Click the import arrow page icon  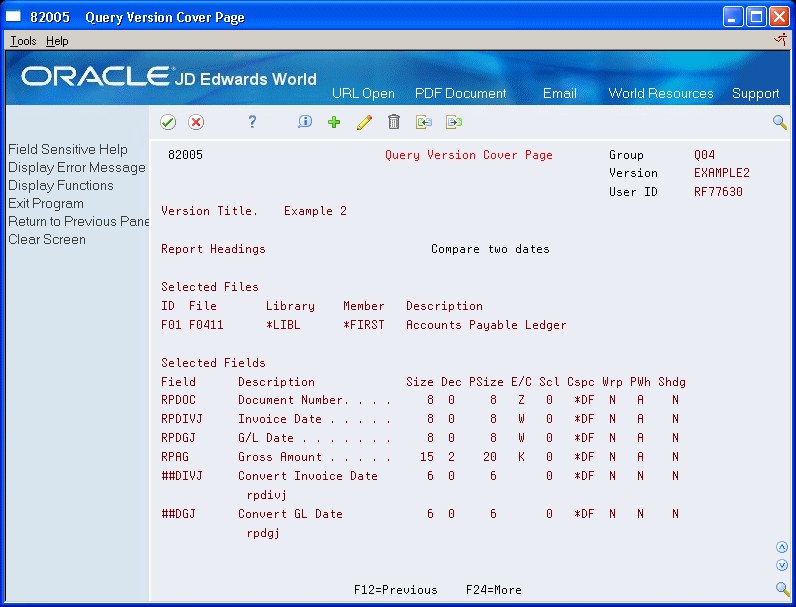[x=424, y=122]
